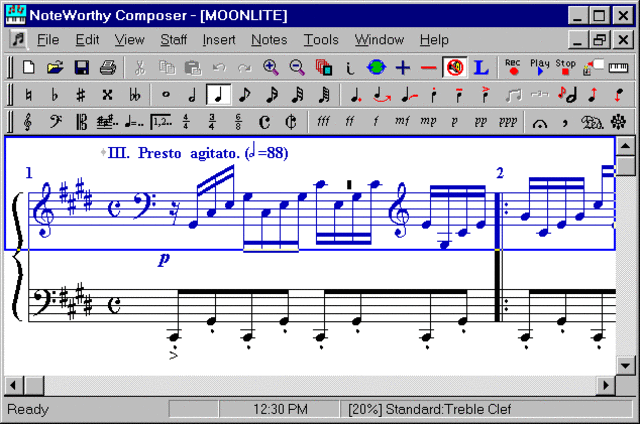This screenshot has width=640, height=424.
Task: Choose quarter note duration
Action: [x=218, y=95]
